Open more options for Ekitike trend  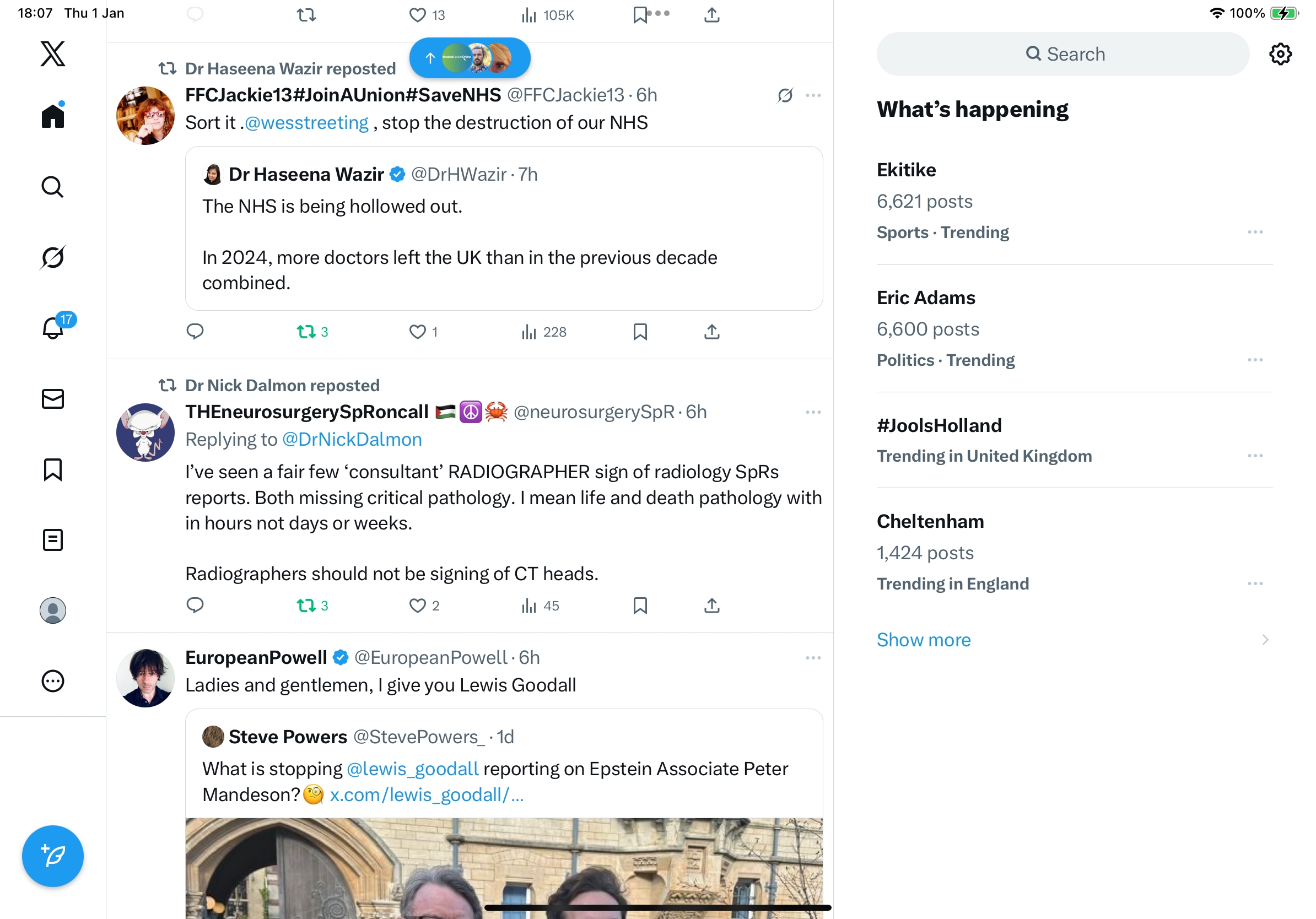pyautogui.click(x=1255, y=232)
